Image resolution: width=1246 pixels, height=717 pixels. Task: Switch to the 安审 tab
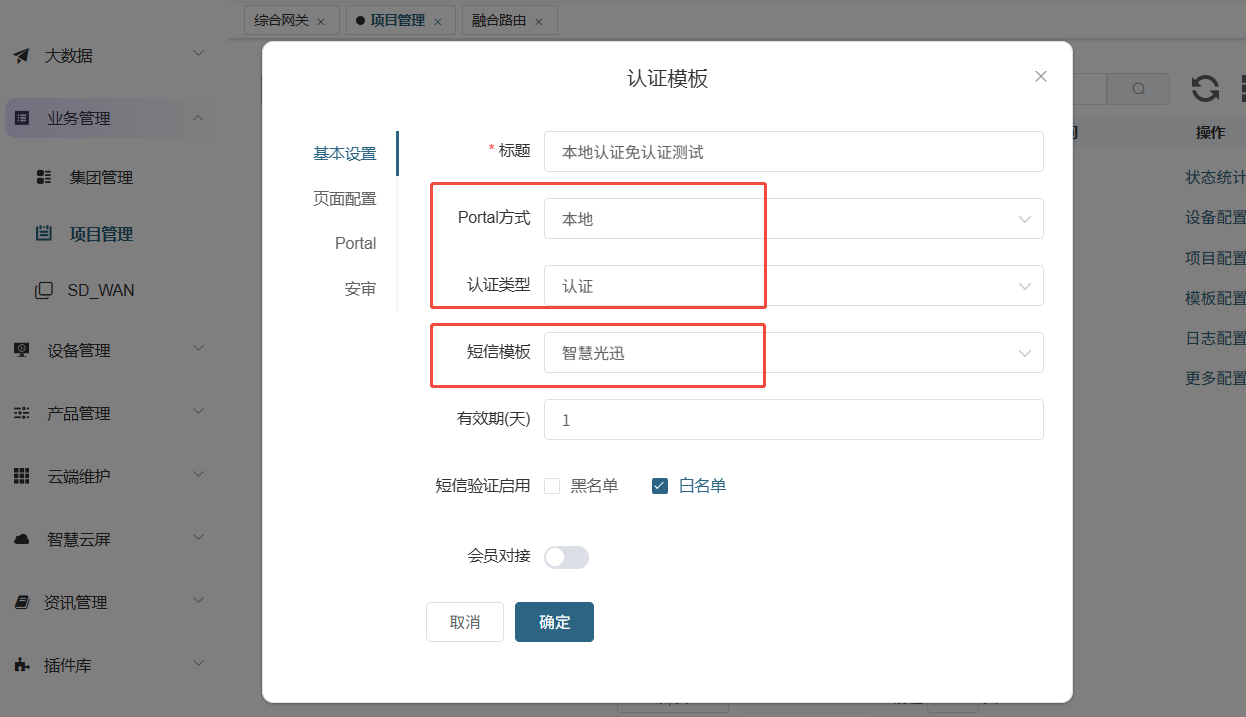tap(360, 289)
